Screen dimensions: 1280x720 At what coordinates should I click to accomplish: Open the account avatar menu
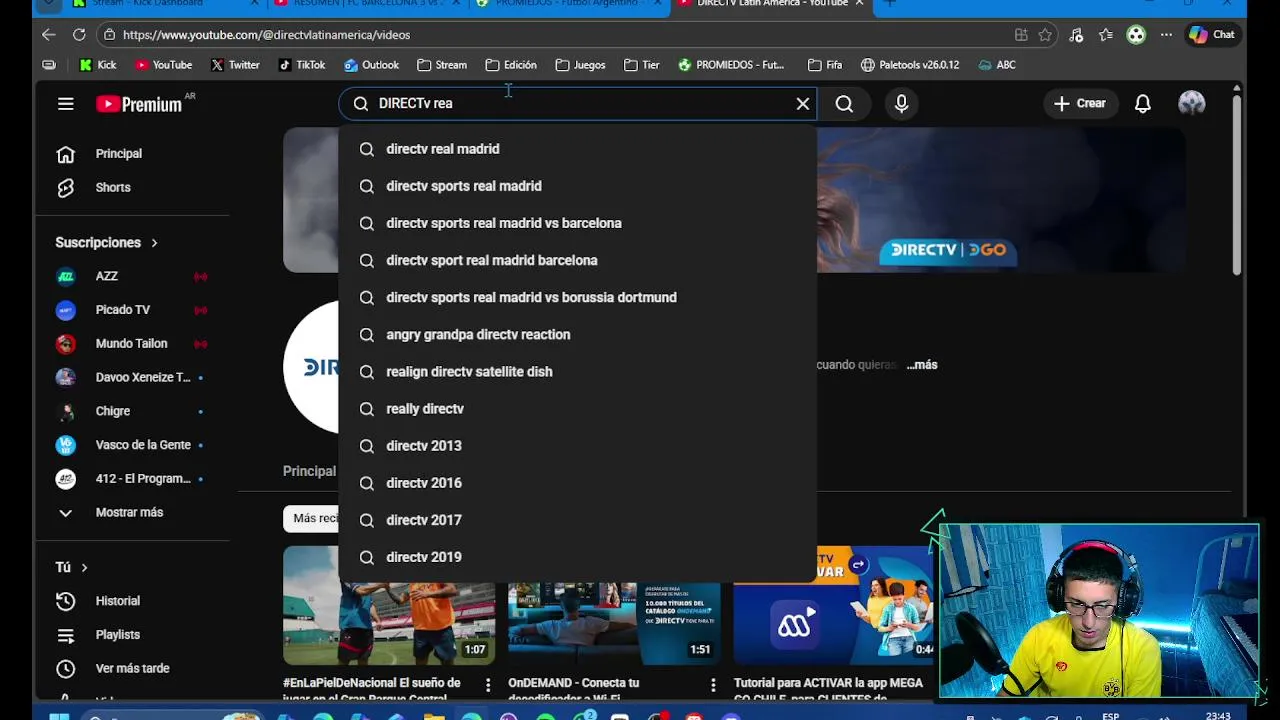[x=1192, y=103]
